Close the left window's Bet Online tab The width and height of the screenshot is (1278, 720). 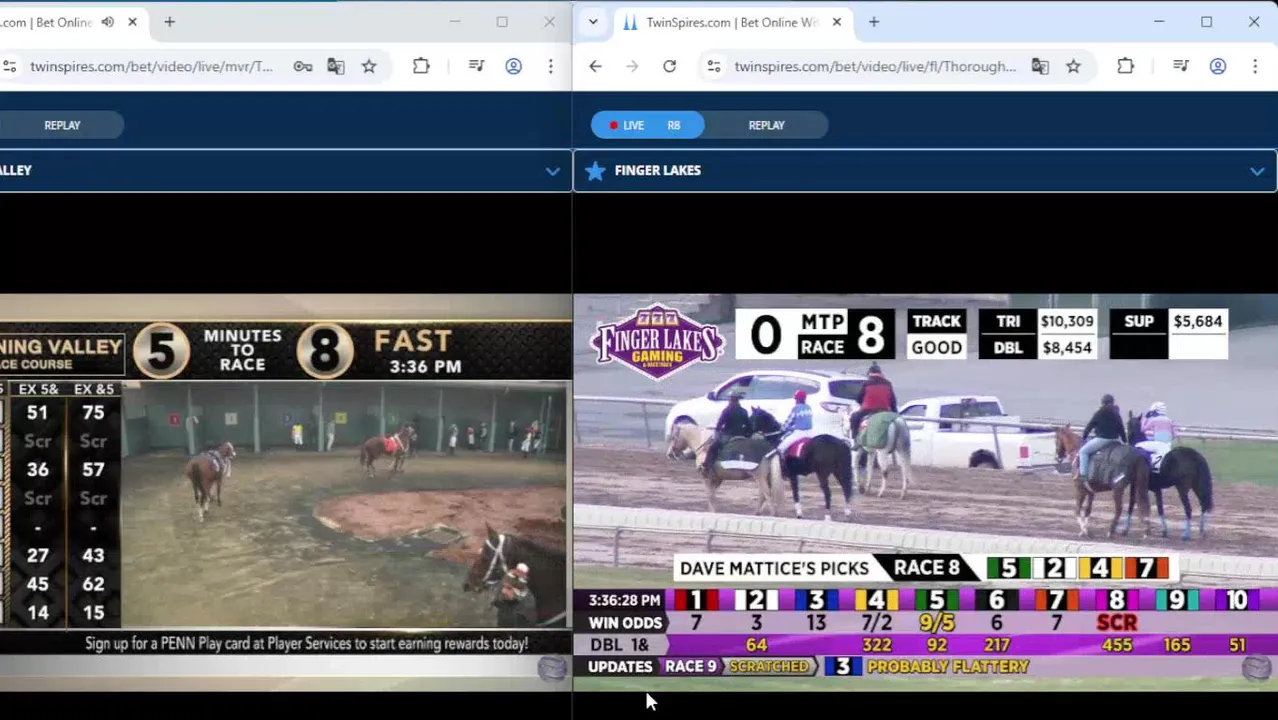(132, 22)
